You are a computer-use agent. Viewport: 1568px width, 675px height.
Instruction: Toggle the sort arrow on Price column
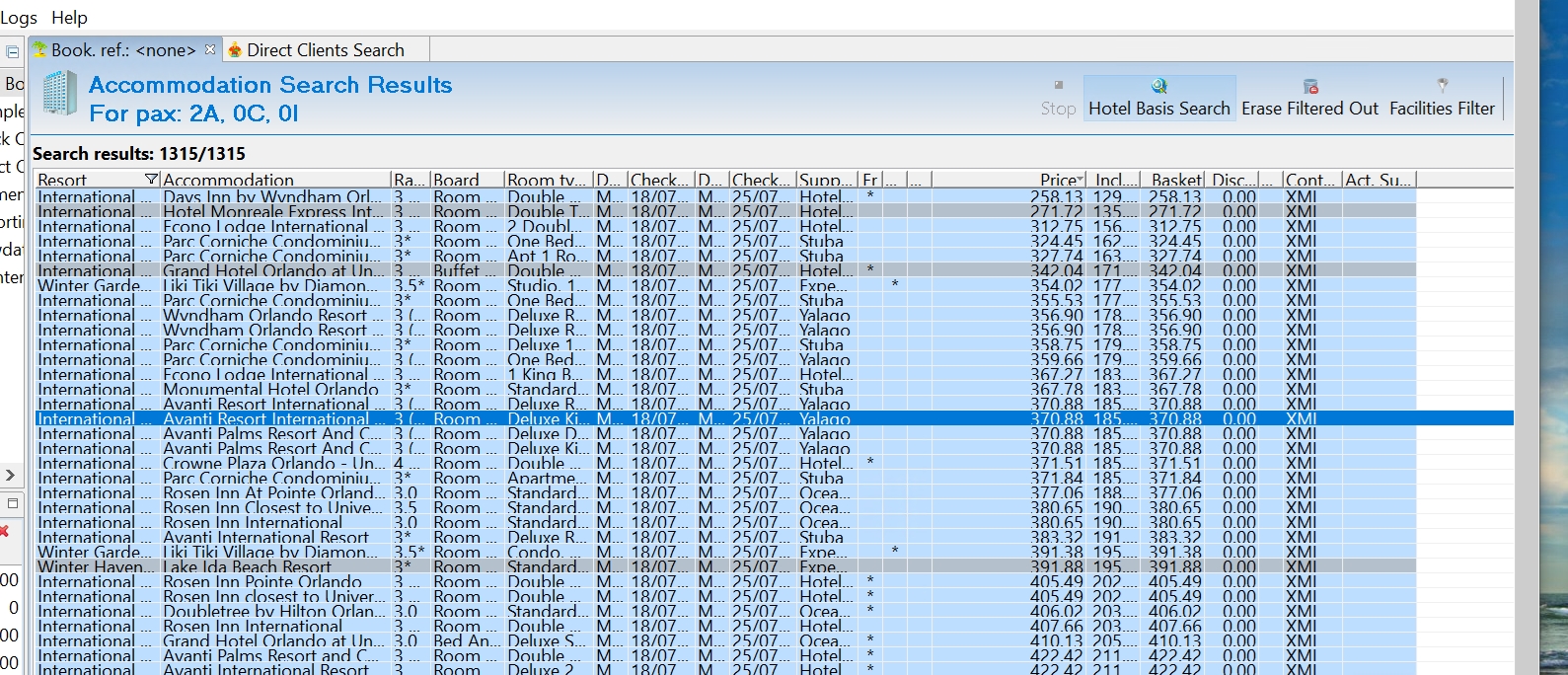(x=1081, y=180)
